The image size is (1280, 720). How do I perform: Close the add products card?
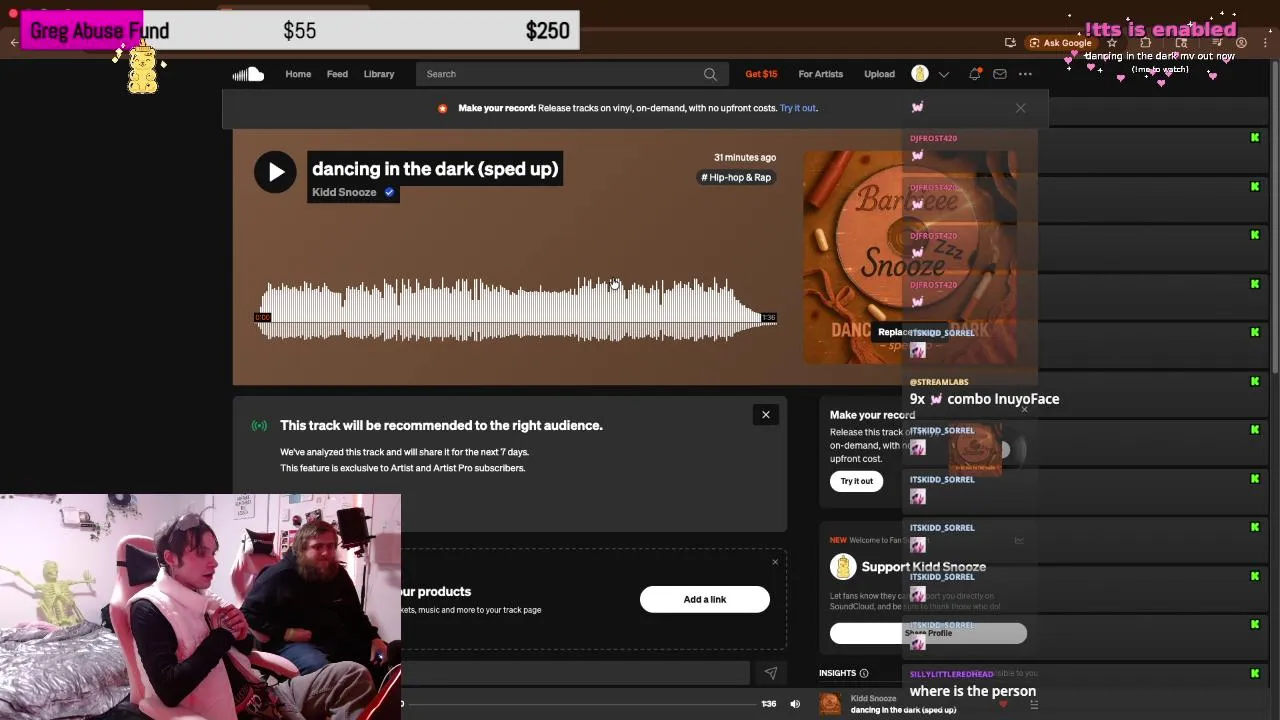774,562
